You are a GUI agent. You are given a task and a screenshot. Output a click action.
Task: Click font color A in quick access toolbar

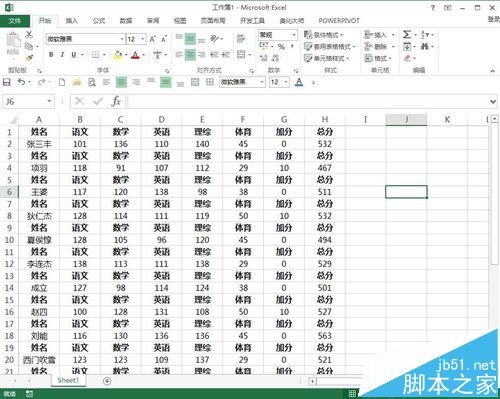[x=299, y=82]
